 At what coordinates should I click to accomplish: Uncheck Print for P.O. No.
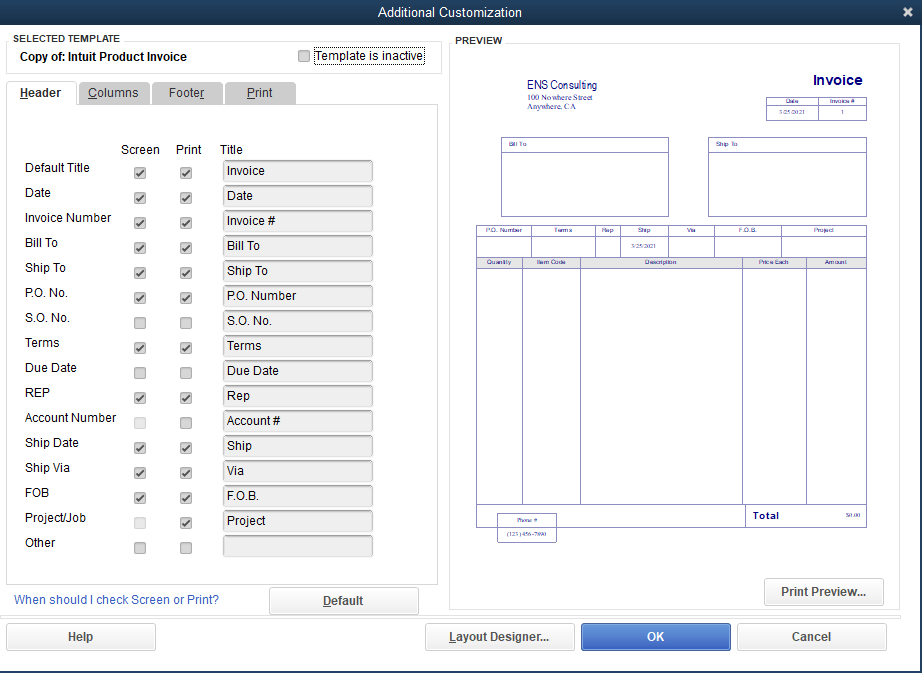pyautogui.click(x=186, y=298)
